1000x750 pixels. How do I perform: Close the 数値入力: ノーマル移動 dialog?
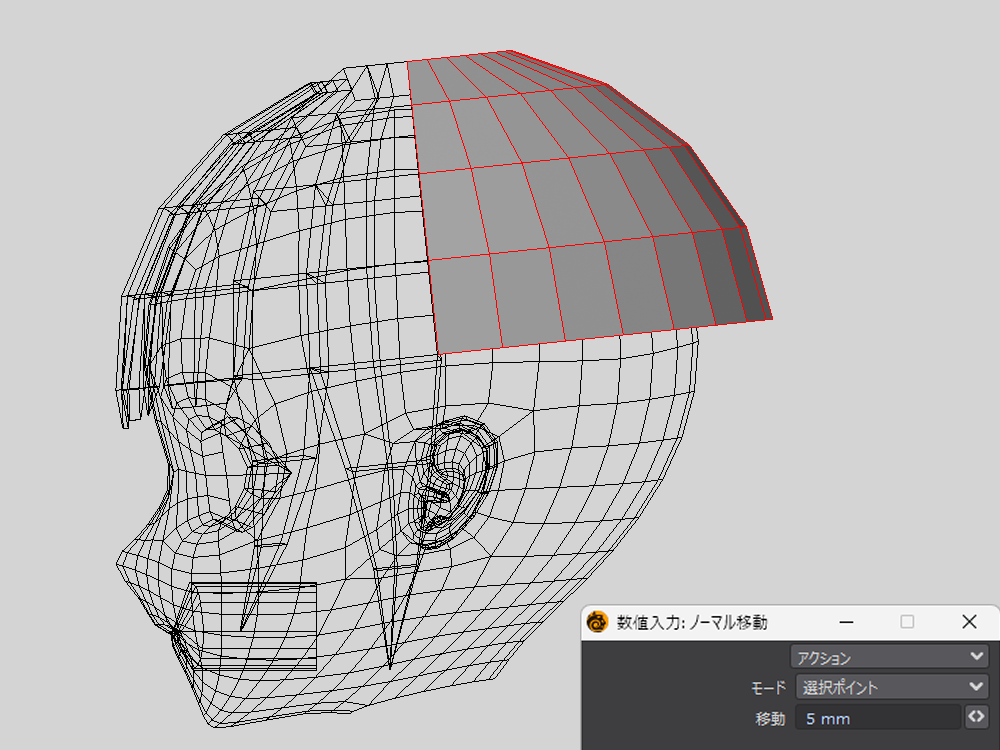pyautogui.click(x=968, y=622)
